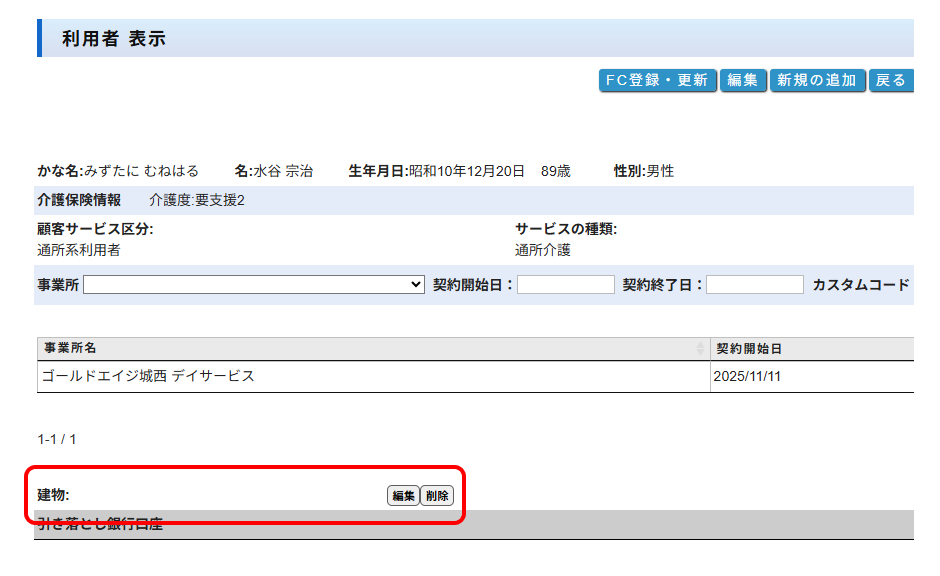The image size is (940, 576).
Task: Delete the 建物 entry with 削除
Action: 436,496
